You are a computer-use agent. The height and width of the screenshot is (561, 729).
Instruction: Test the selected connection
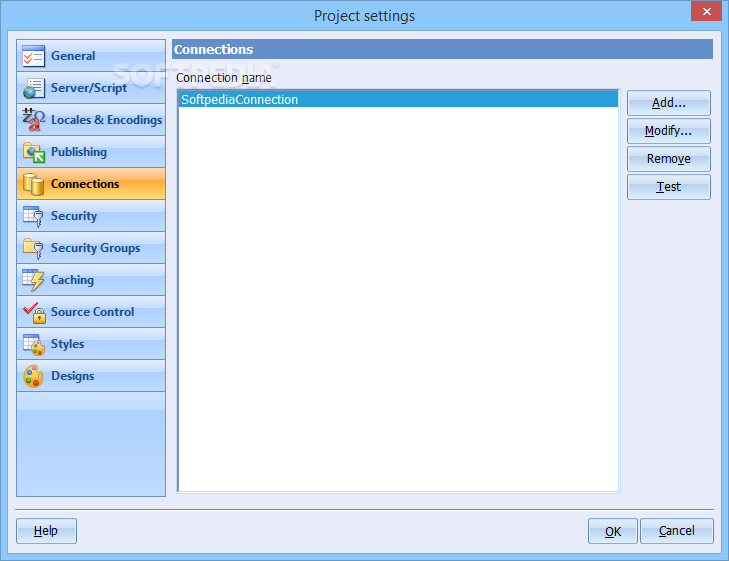tap(669, 187)
